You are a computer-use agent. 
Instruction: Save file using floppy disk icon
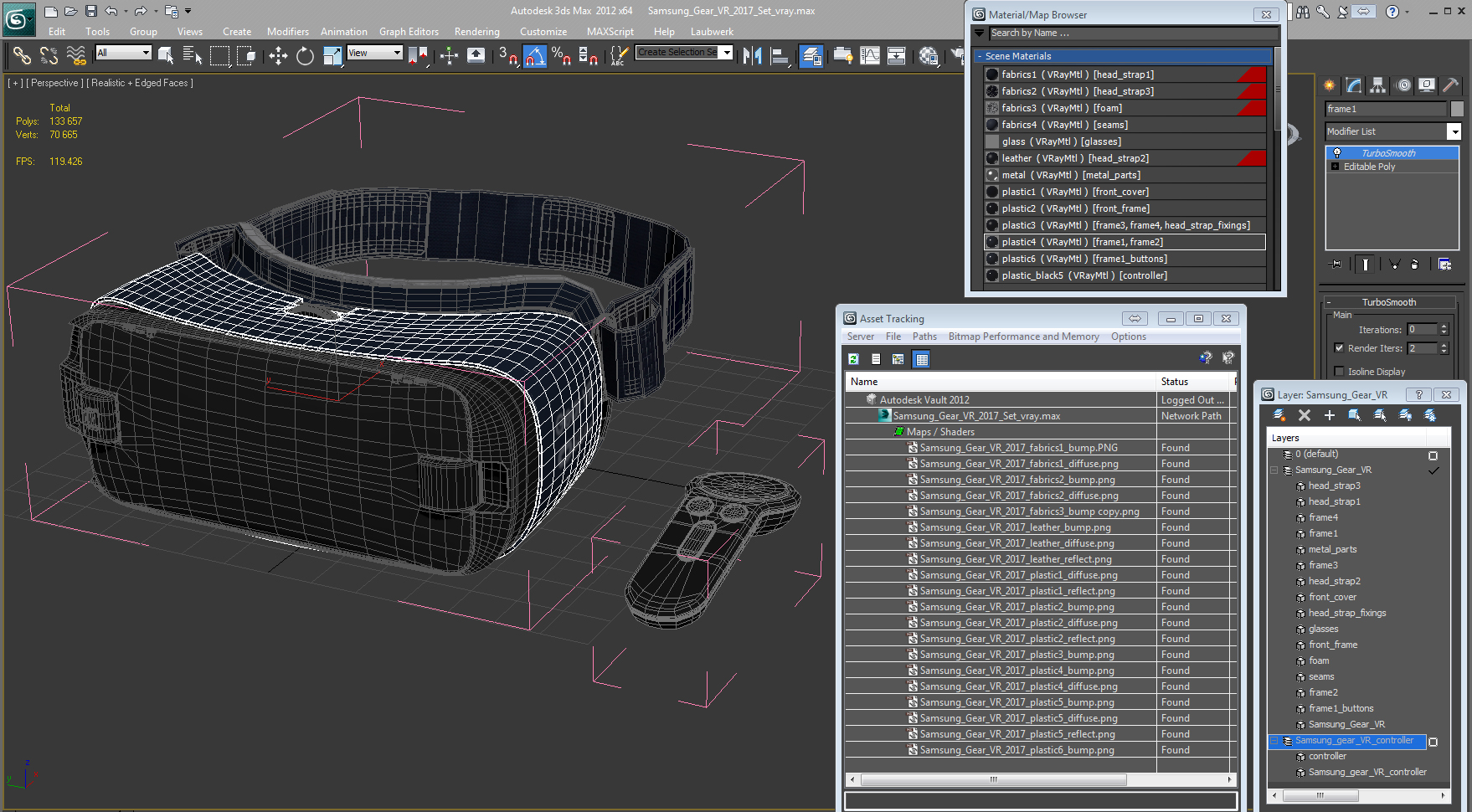point(91,11)
